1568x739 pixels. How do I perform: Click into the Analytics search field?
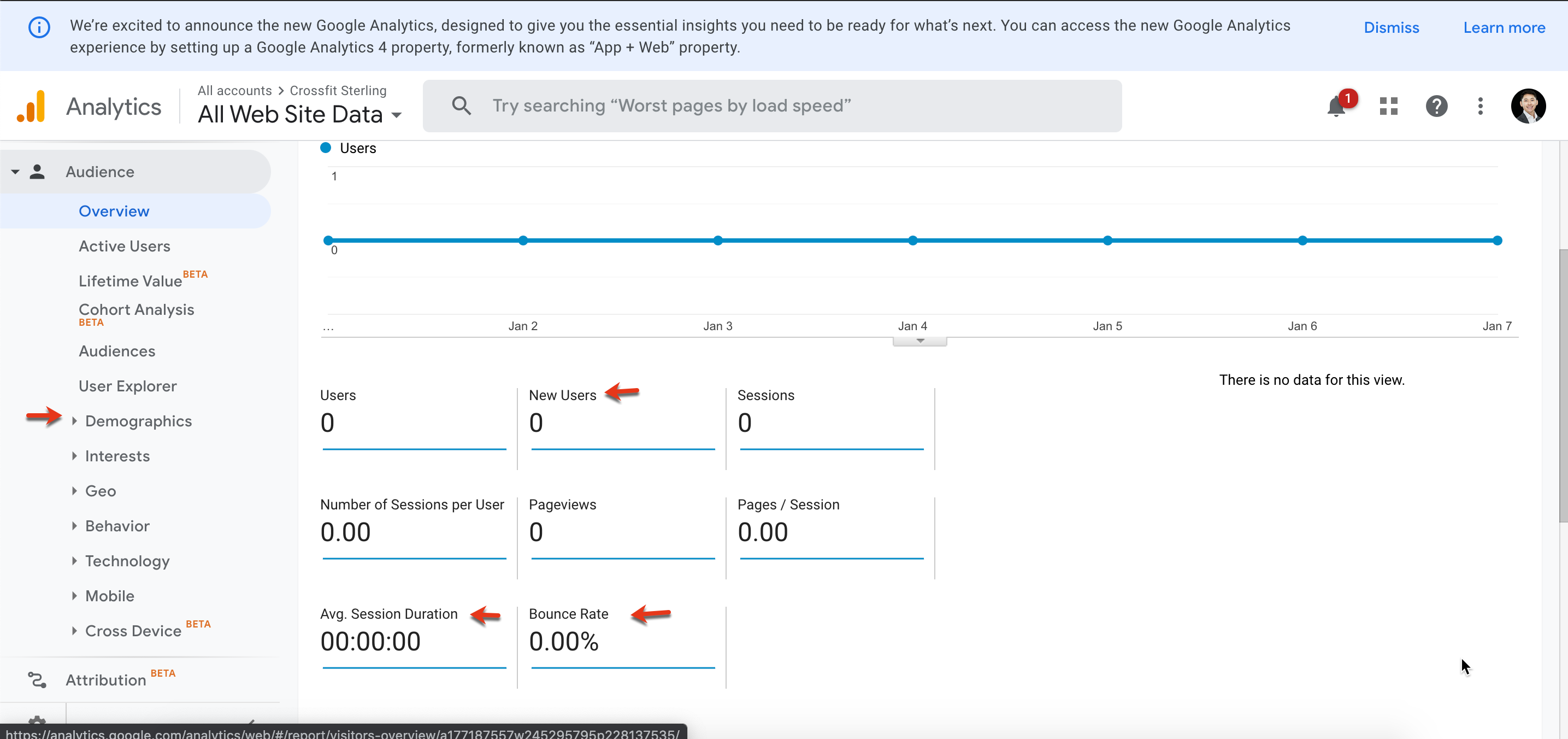tap(772, 106)
